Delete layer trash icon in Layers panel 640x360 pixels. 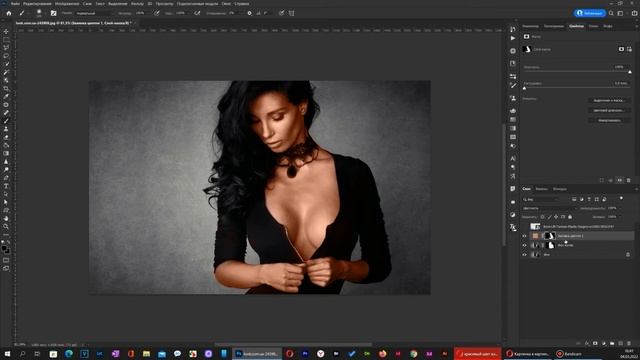click(629, 344)
